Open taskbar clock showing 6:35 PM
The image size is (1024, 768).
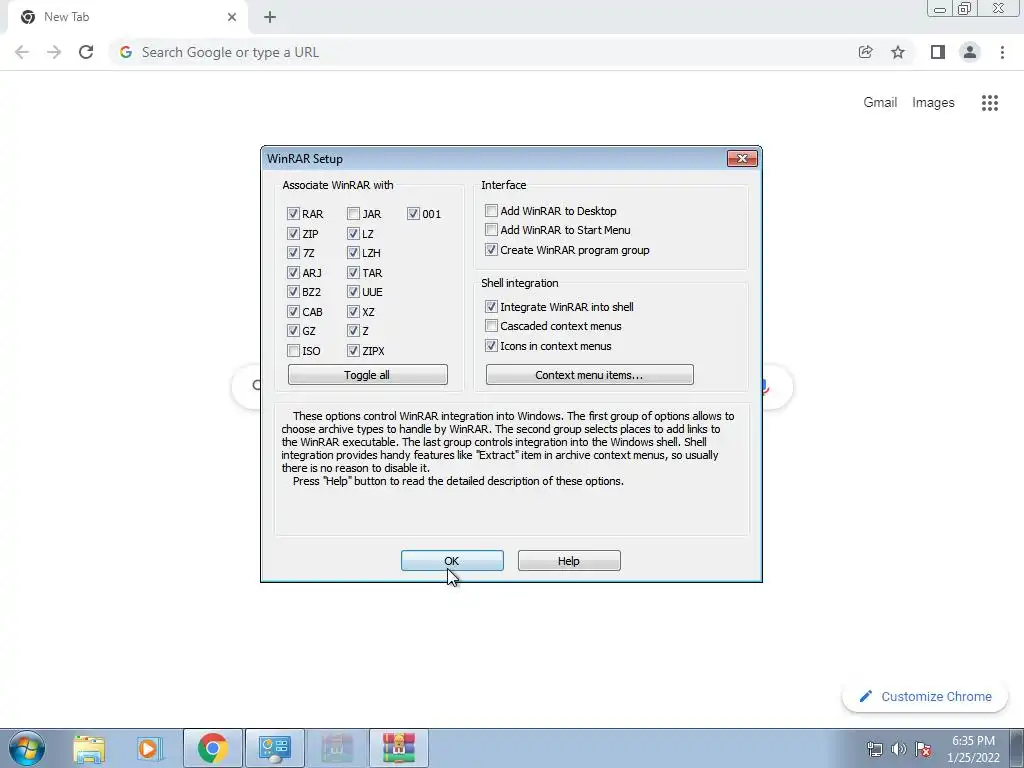point(973,749)
